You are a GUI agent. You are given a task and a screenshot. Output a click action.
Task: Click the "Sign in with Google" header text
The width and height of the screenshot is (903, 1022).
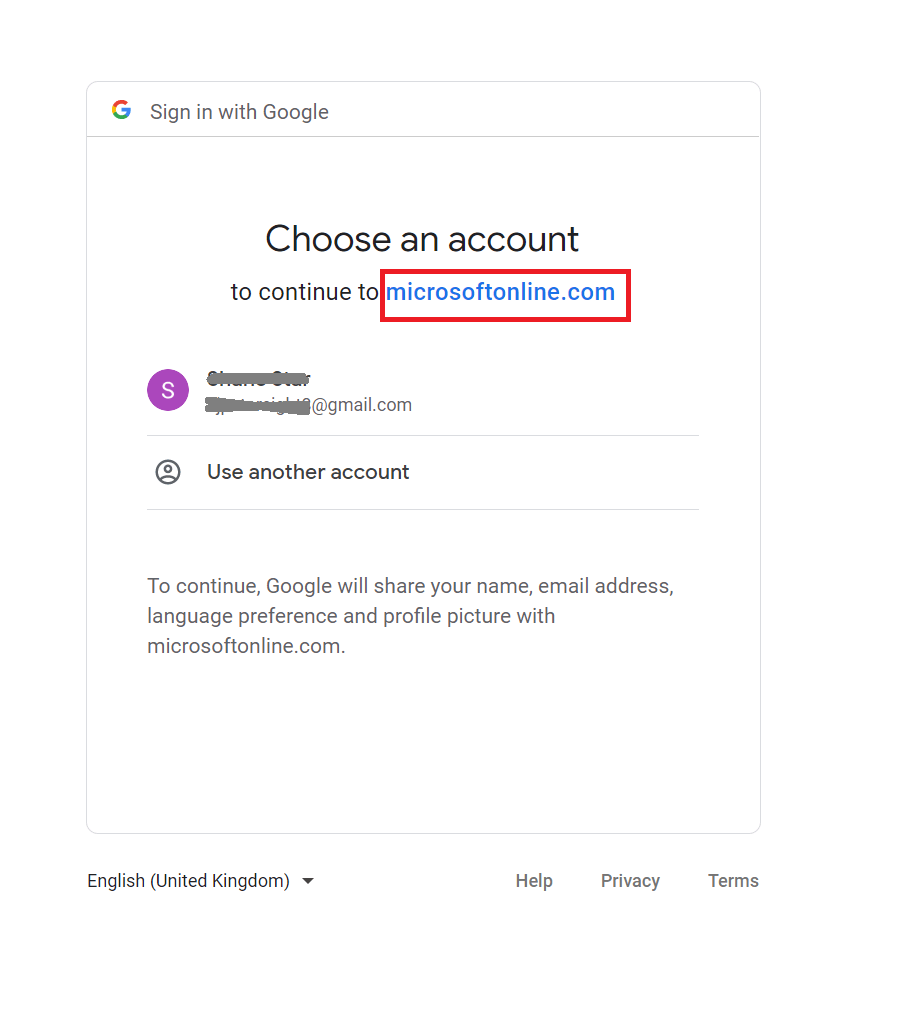coord(239,112)
